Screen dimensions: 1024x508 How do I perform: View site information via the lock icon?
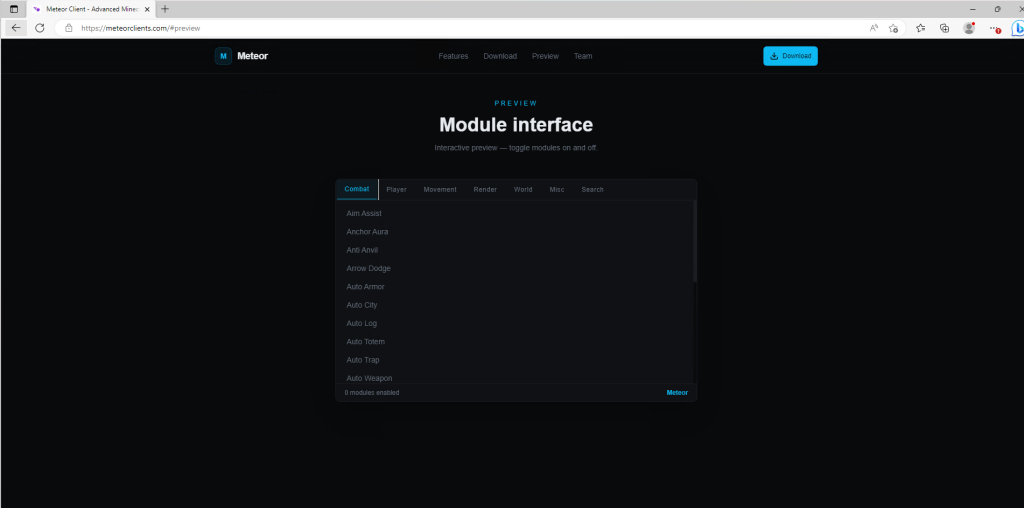(69, 28)
